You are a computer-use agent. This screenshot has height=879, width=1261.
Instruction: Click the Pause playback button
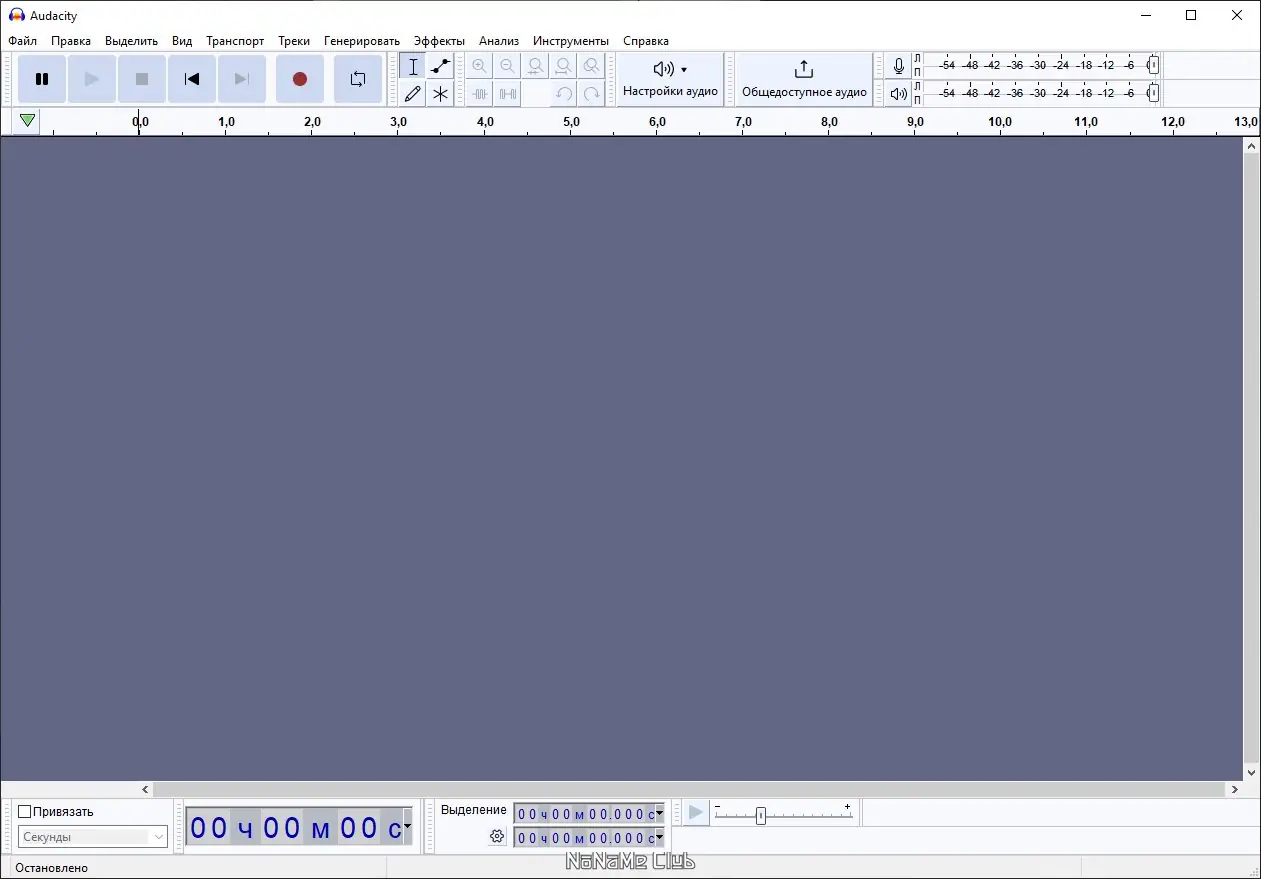click(x=42, y=79)
